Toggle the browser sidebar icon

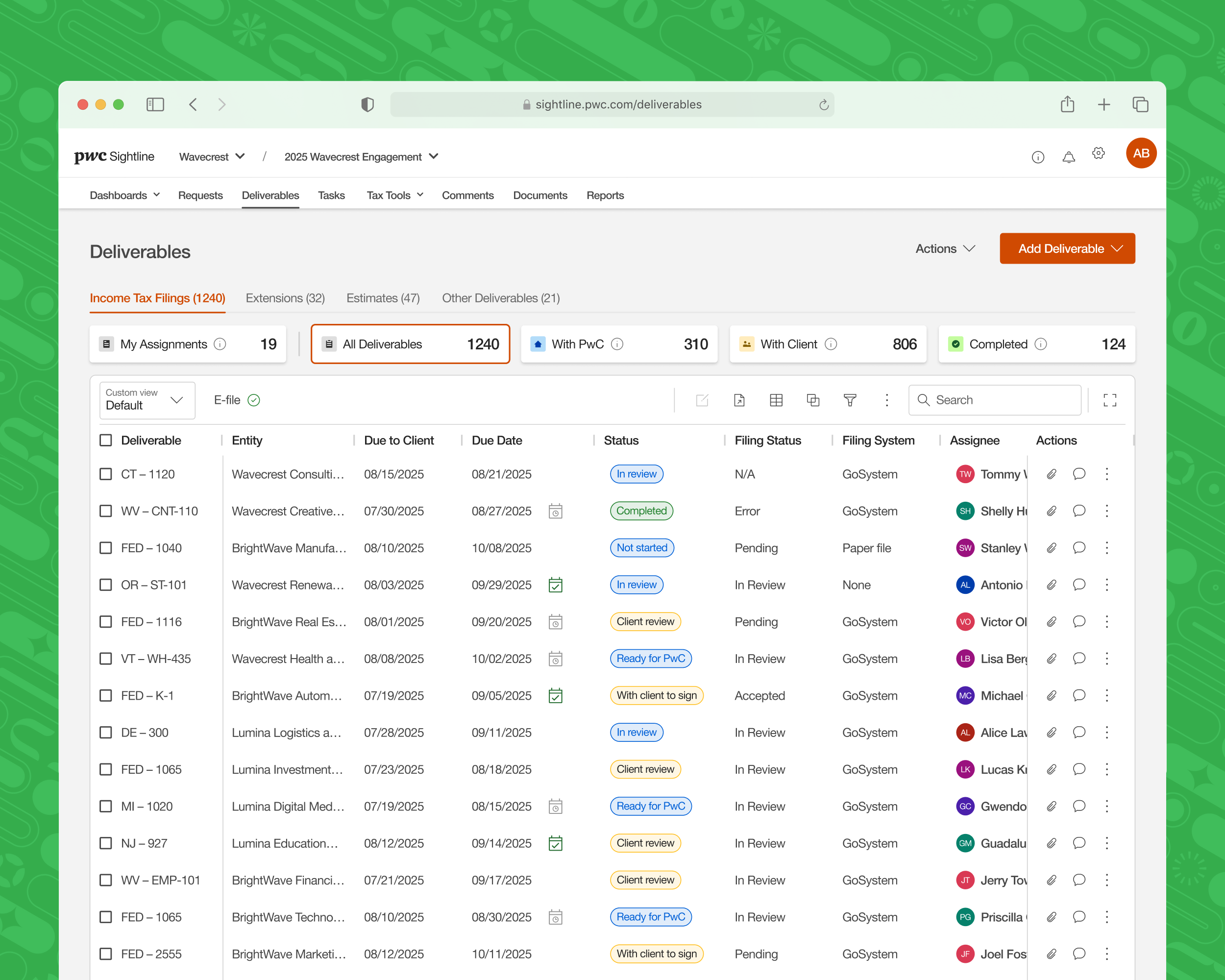click(155, 104)
